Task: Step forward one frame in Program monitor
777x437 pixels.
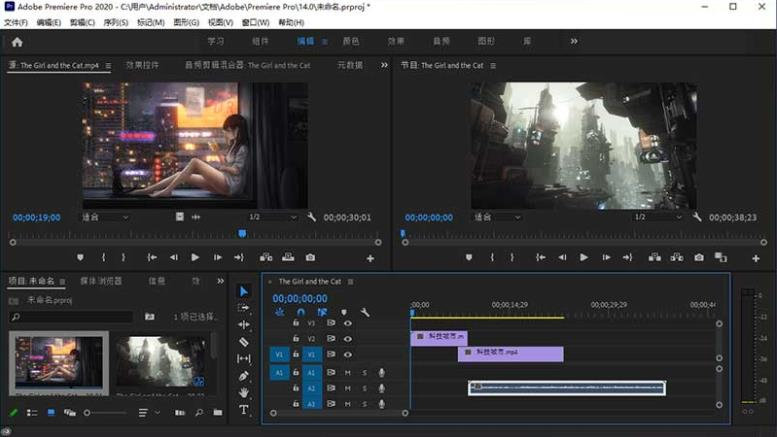Action: (606, 257)
